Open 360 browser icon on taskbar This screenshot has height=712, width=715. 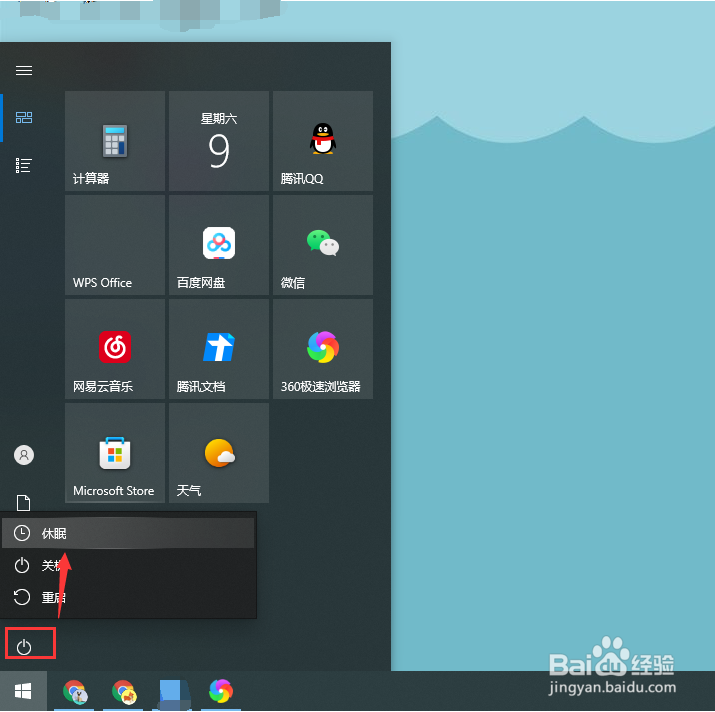[x=221, y=691]
